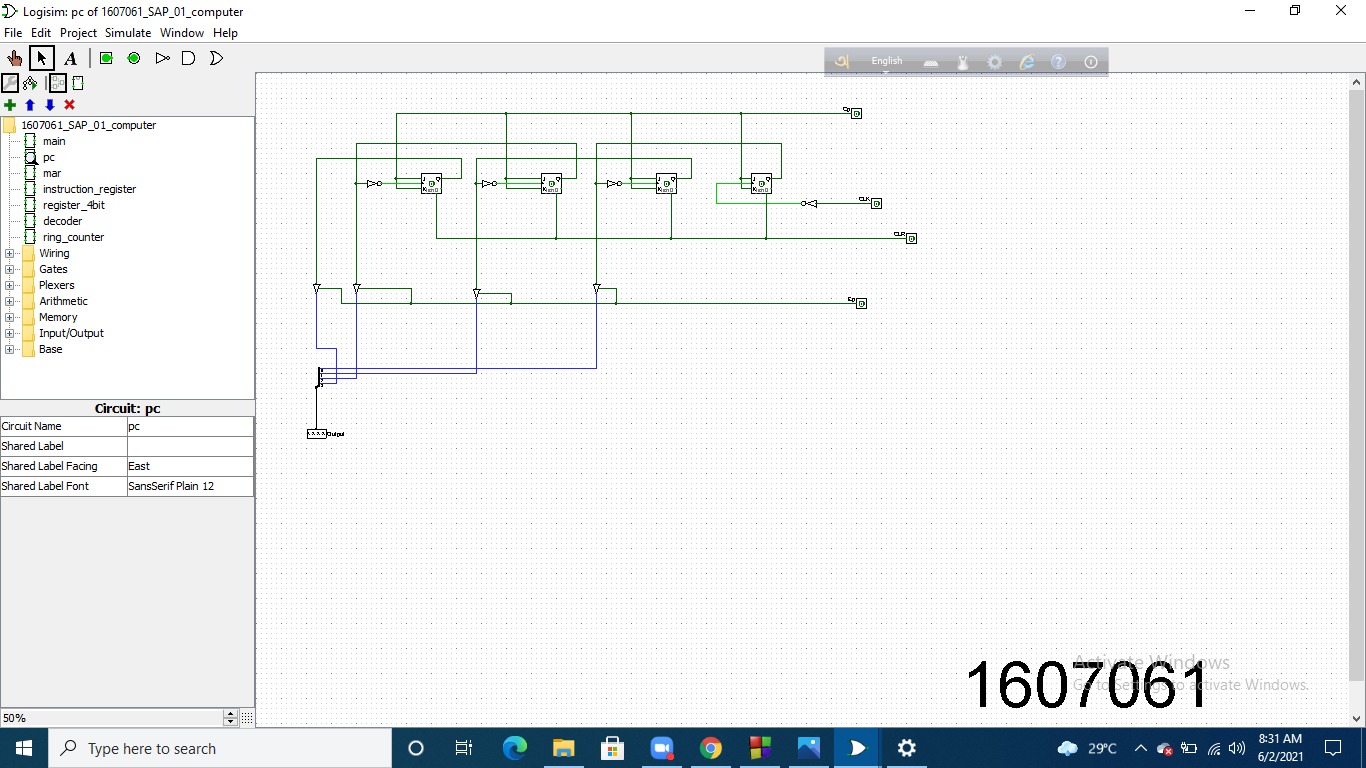The width and height of the screenshot is (1366, 768).
Task: Select the output pin tool
Action: coord(133,58)
